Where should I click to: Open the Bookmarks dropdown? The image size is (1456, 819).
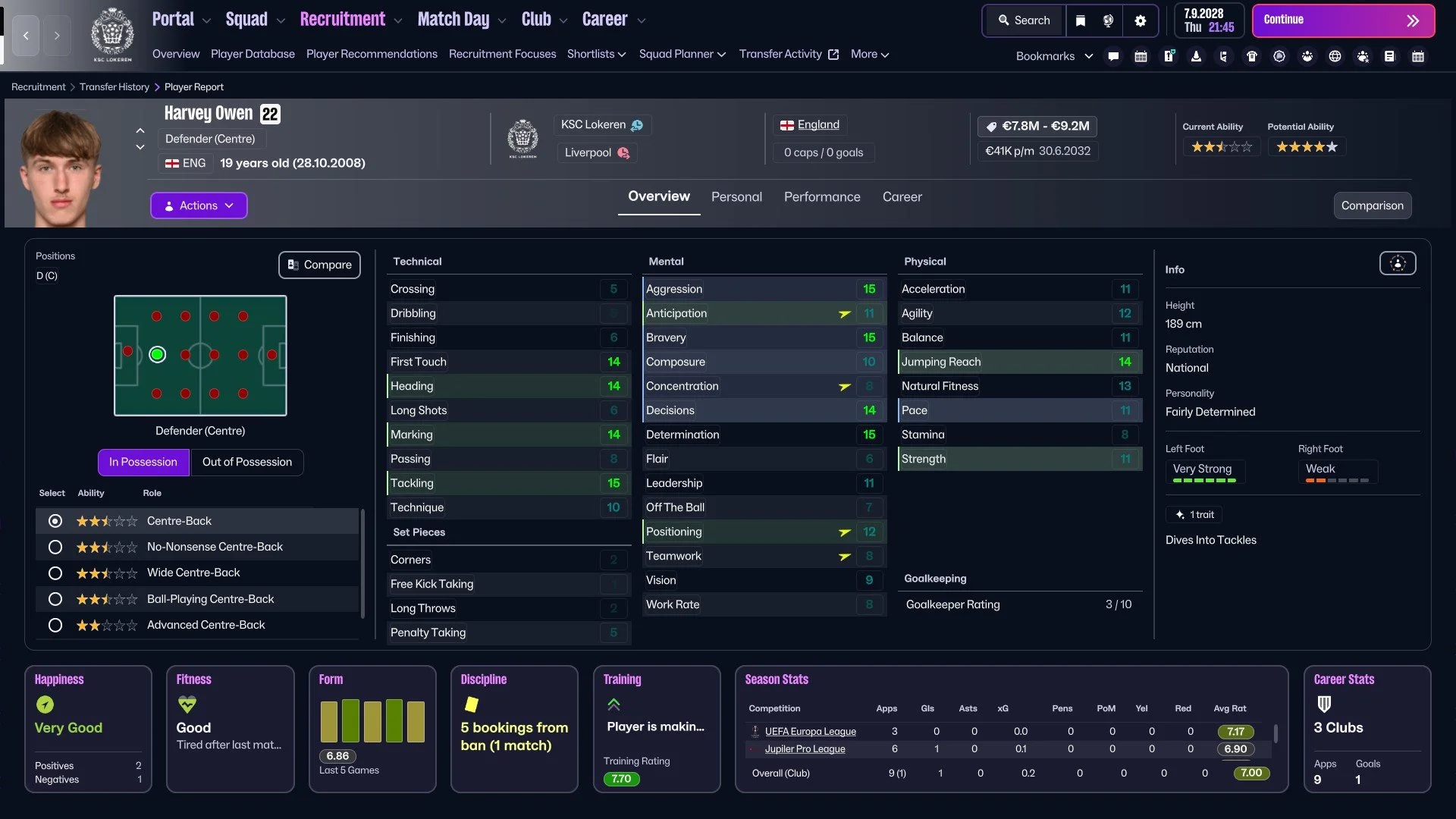point(1054,56)
